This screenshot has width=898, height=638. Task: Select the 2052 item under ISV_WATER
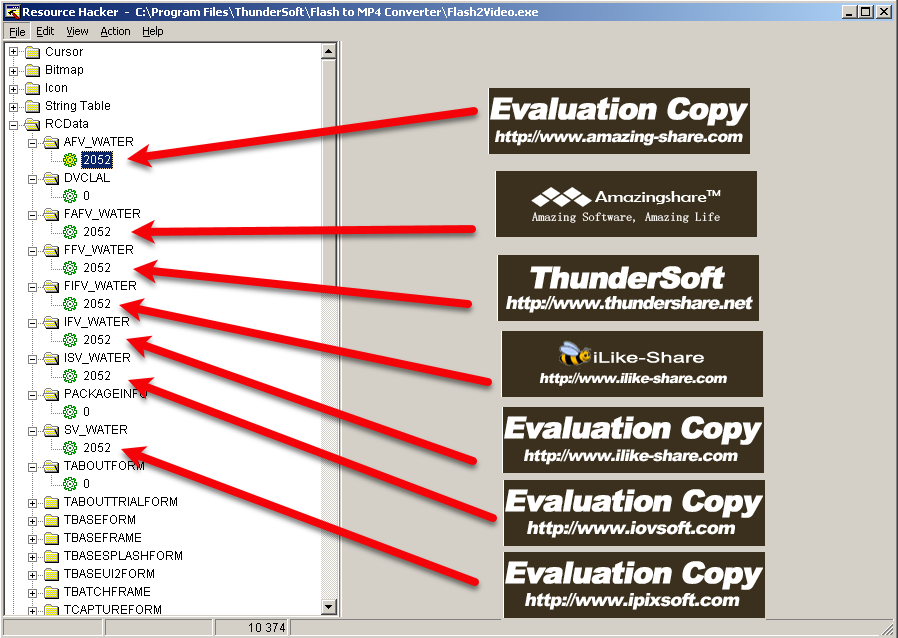coord(97,376)
